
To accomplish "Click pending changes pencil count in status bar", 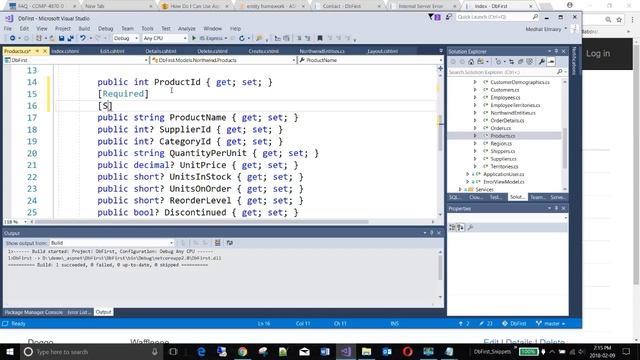I will tap(486, 324).
